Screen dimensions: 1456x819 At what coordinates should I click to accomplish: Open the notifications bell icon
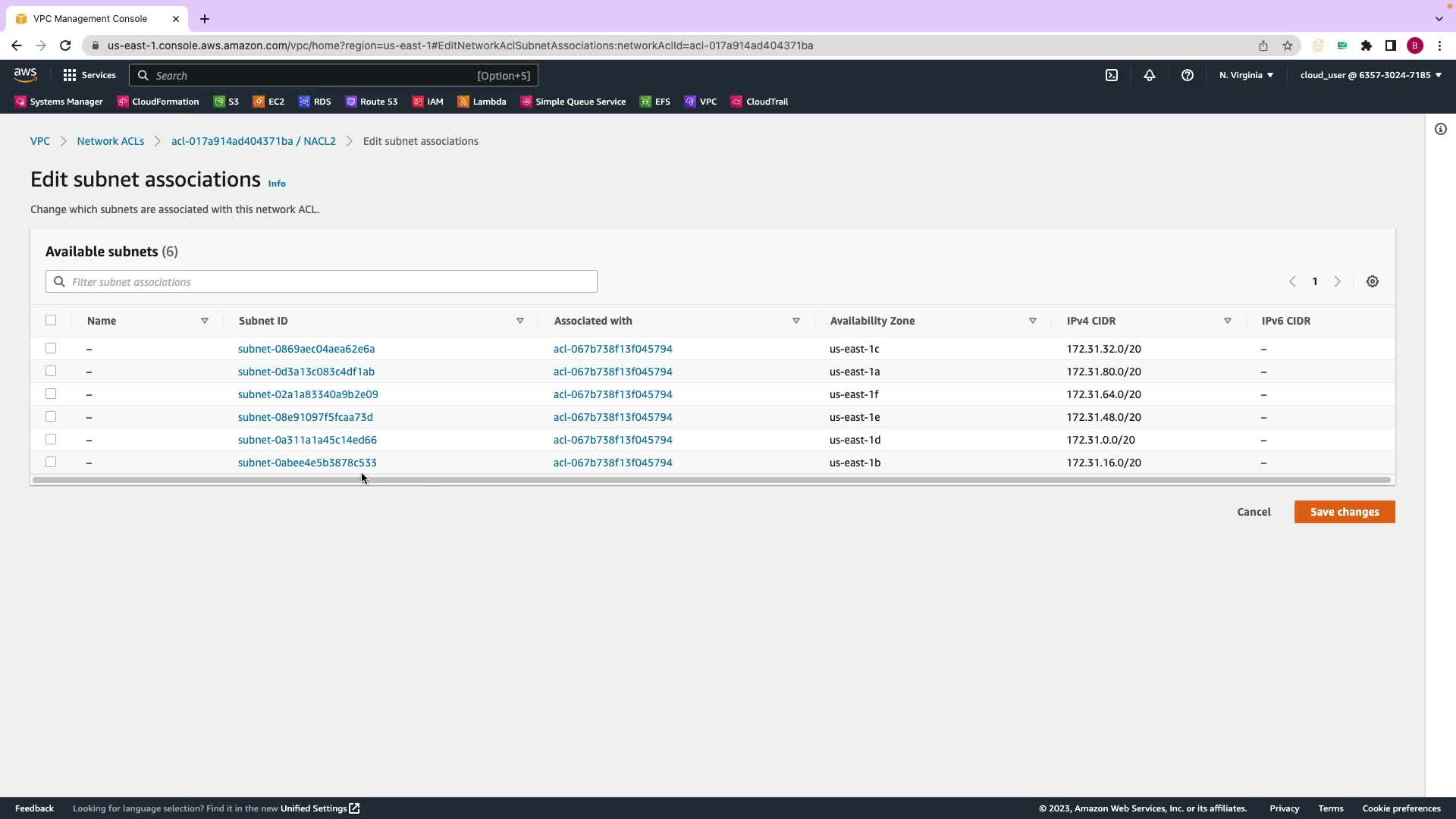[x=1149, y=75]
